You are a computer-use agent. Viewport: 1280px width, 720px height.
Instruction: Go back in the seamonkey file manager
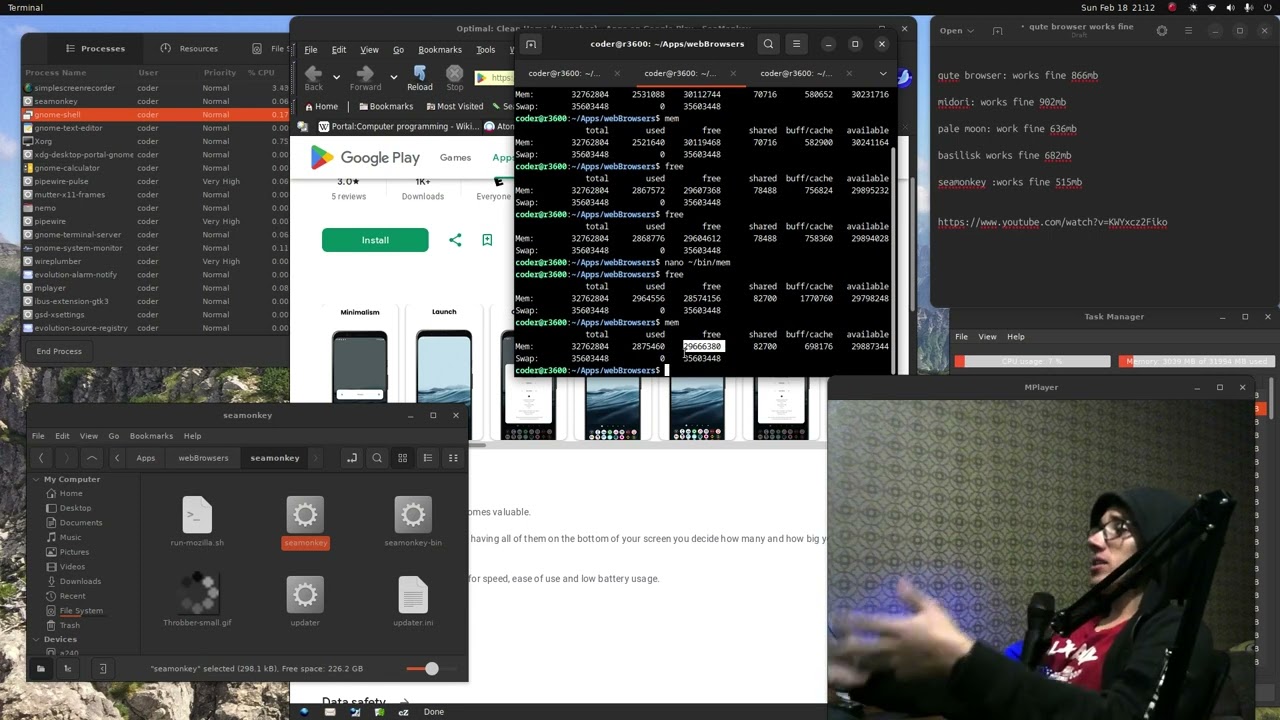click(41, 458)
